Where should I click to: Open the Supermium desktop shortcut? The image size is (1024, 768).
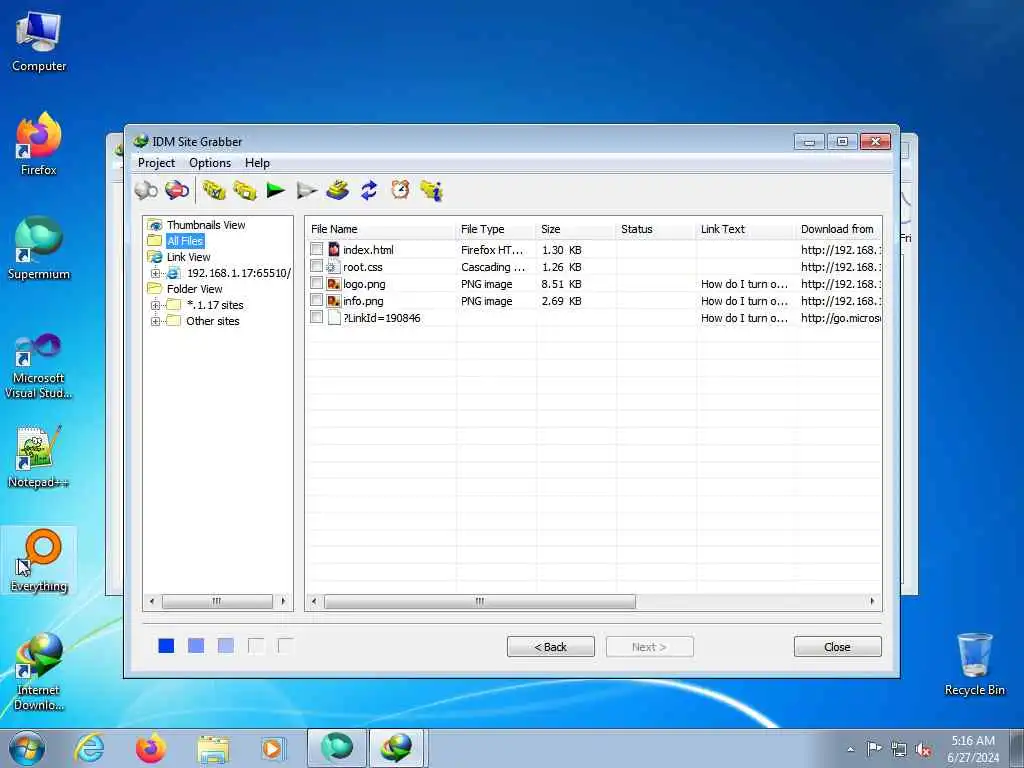point(39,248)
